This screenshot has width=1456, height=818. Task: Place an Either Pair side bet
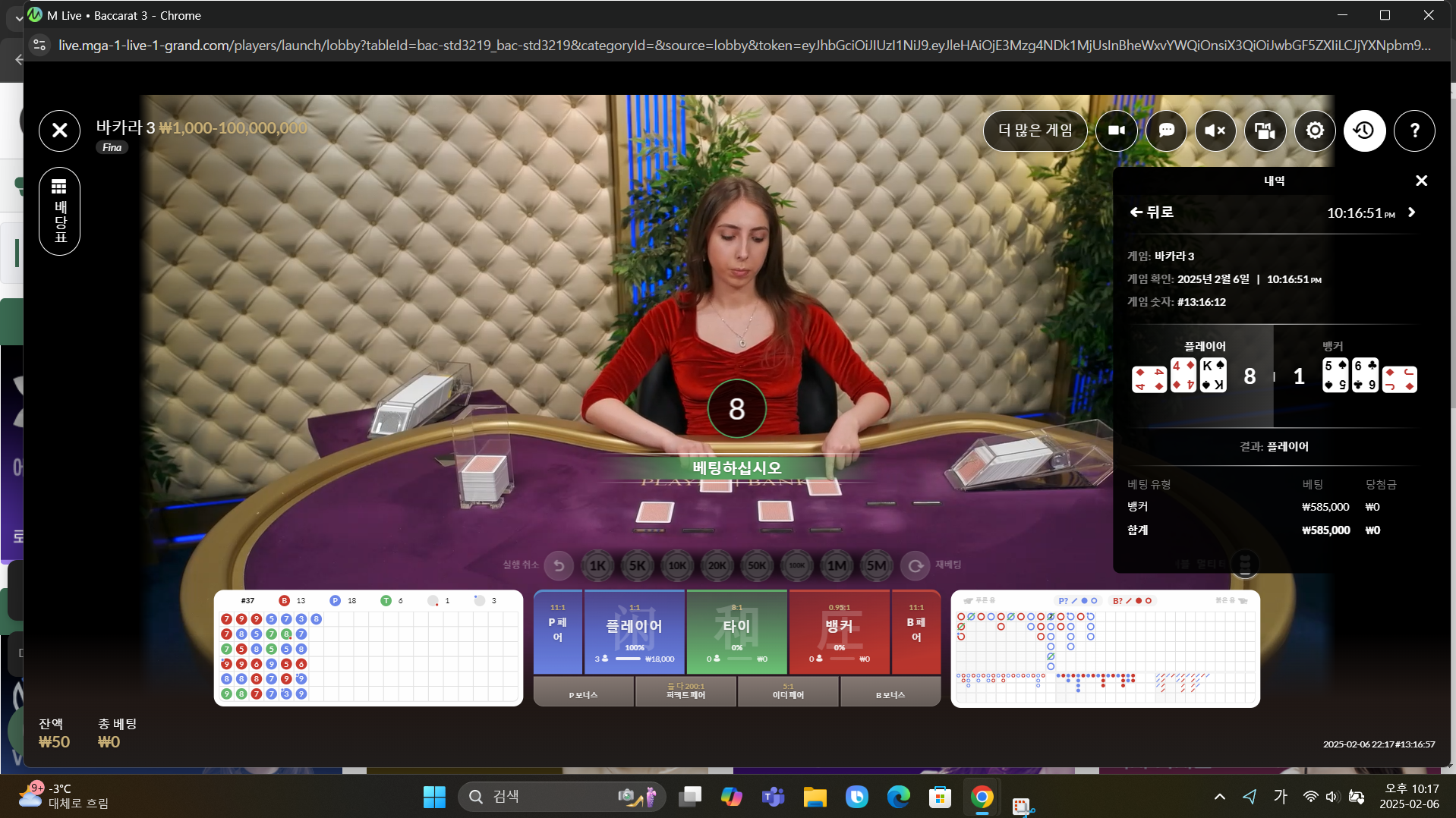(788, 692)
